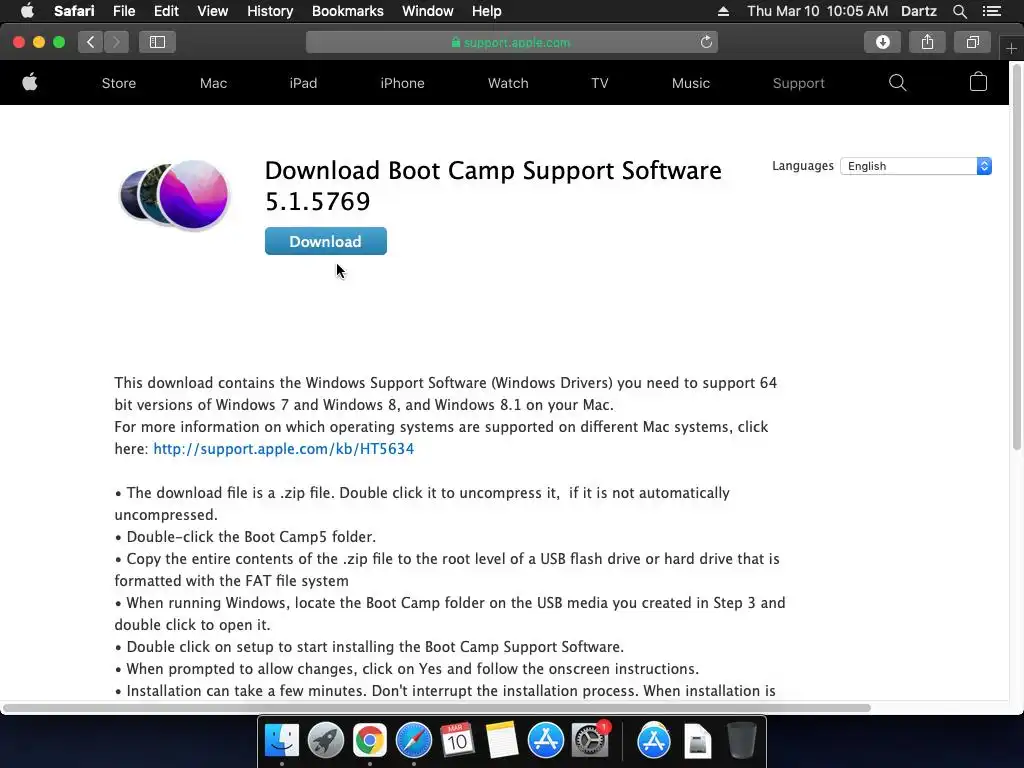Go to the Store nav link
1024x768 pixels.
pos(119,83)
